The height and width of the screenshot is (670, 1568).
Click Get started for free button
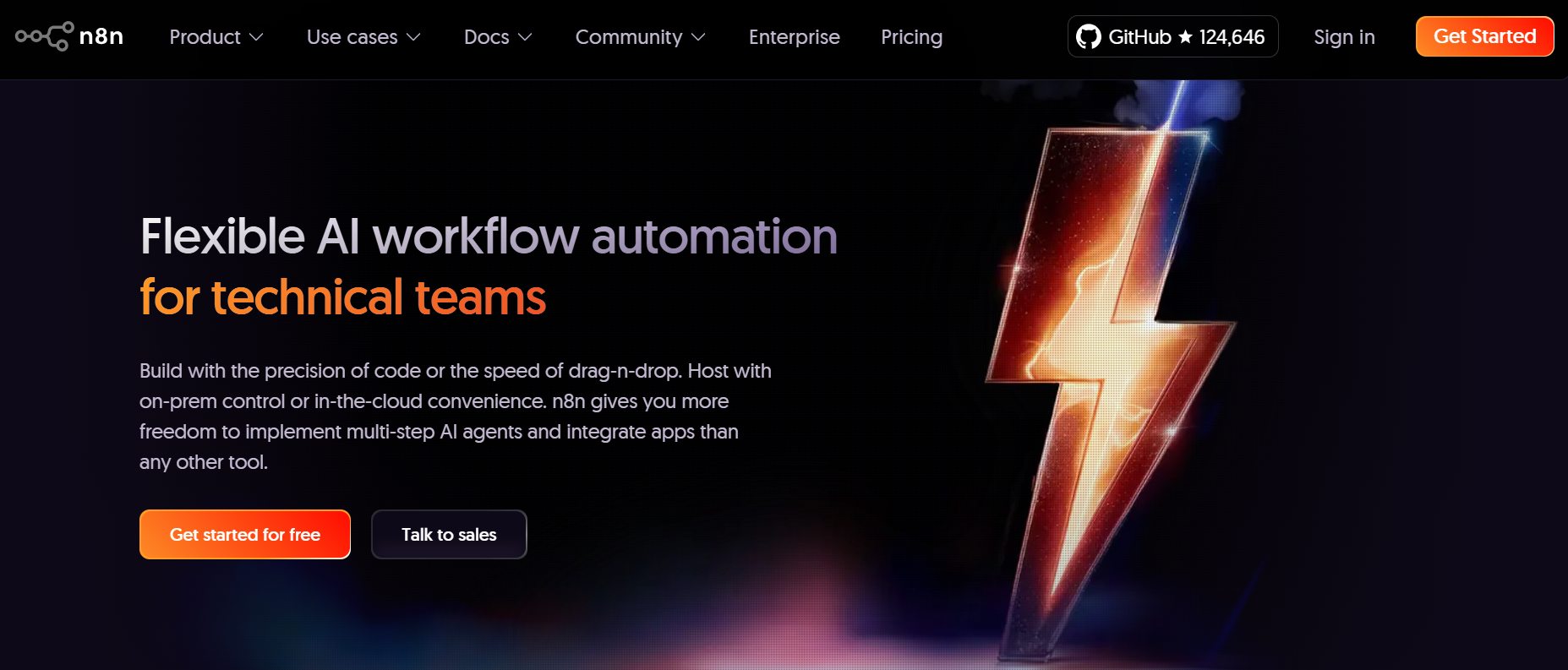click(245, 534)
